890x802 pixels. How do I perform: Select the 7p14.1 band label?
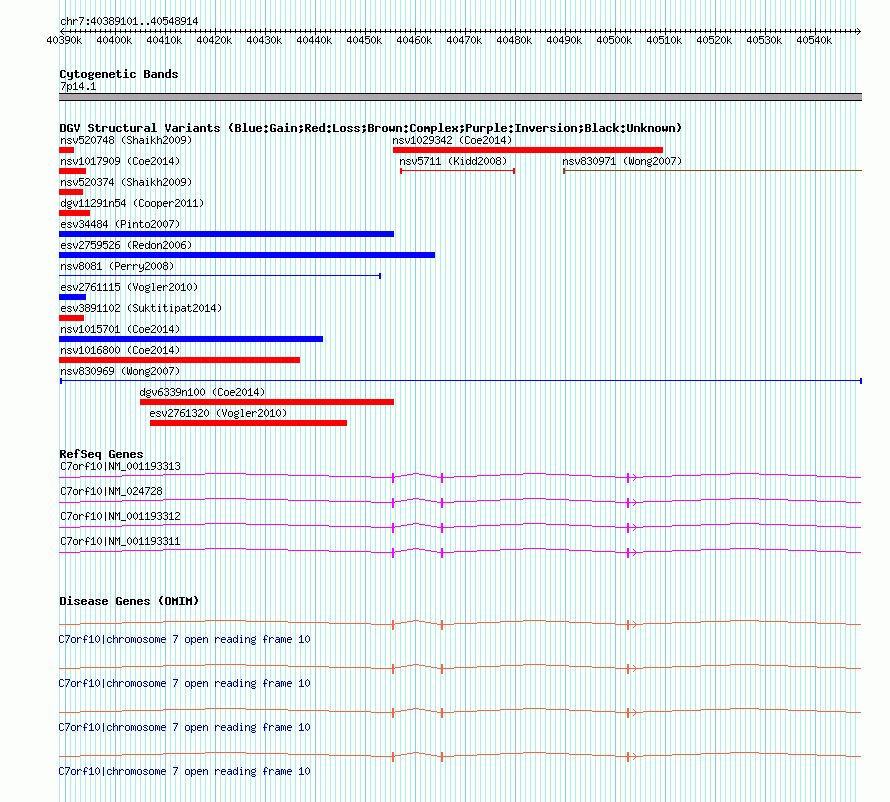[78, 86]
